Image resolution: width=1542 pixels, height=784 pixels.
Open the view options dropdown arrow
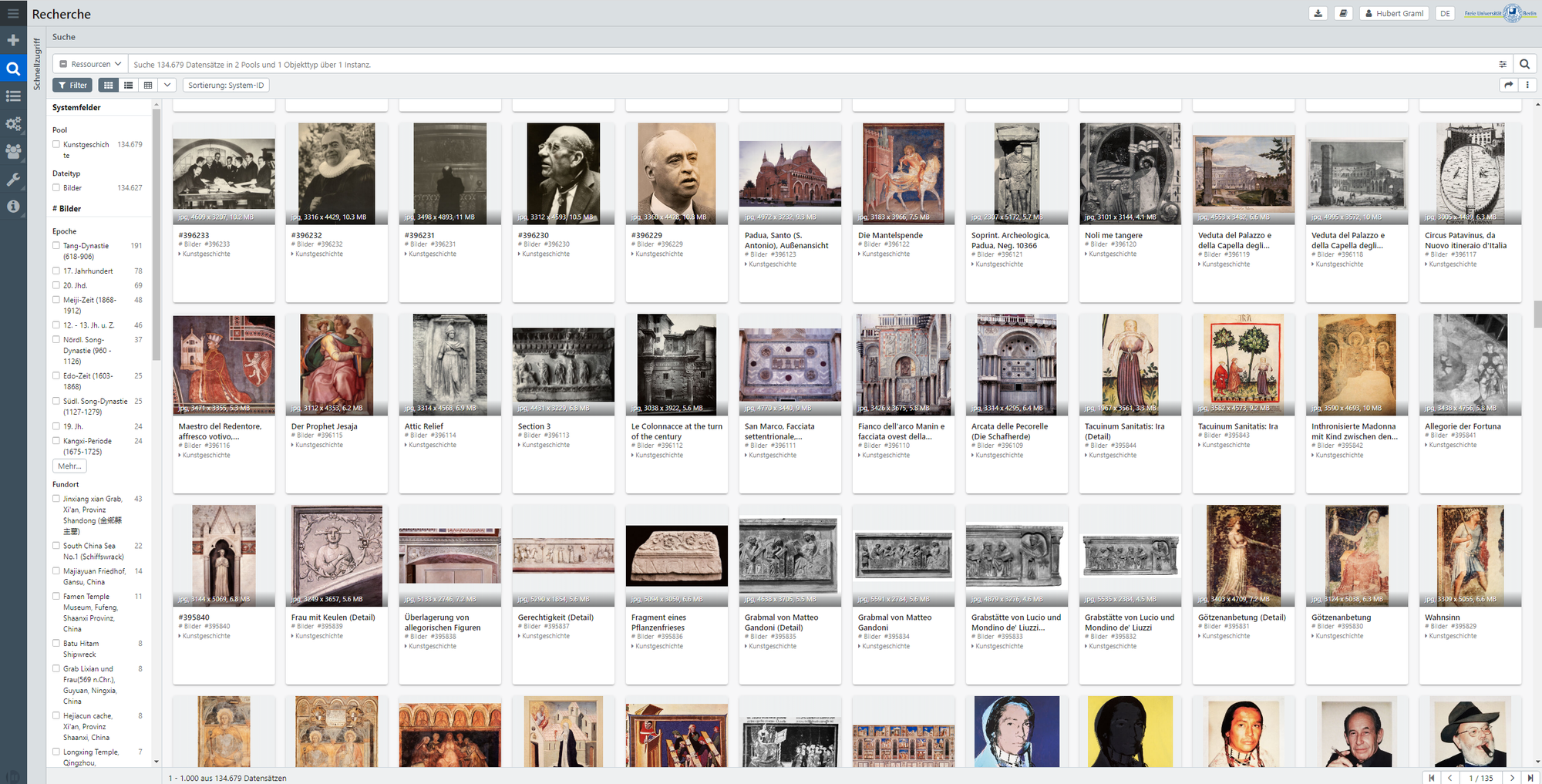point(167,85)
